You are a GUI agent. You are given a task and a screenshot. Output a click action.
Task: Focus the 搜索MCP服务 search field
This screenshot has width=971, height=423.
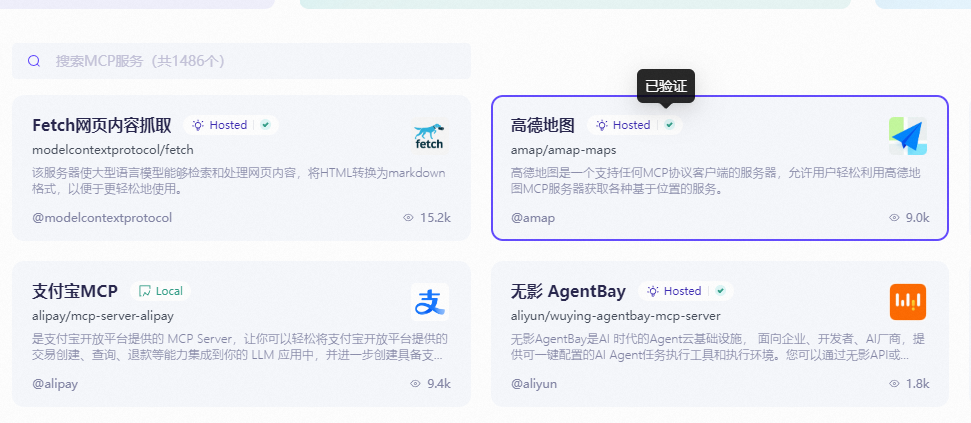242,61
